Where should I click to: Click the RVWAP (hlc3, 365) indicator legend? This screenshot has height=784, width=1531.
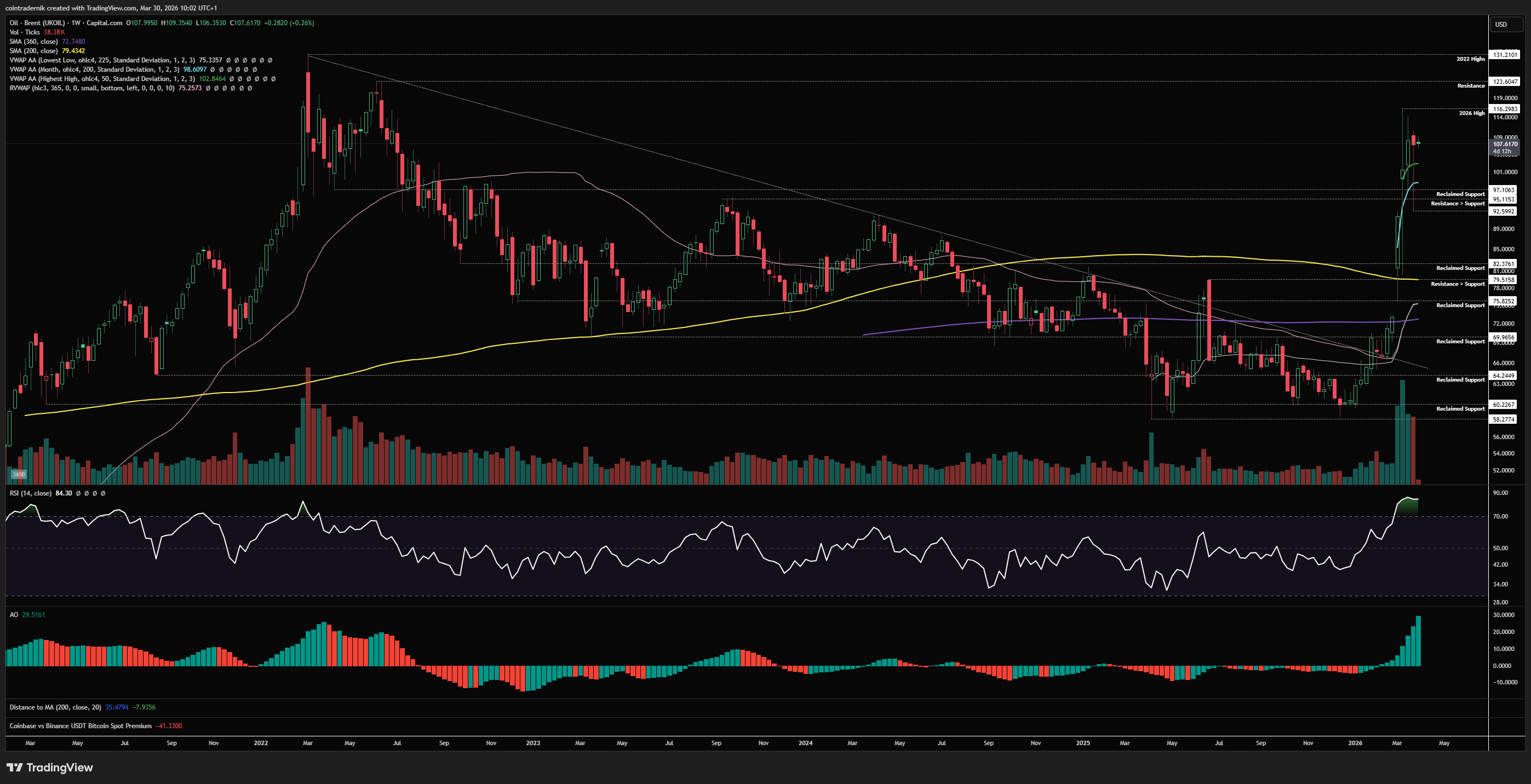click(91, 88)
